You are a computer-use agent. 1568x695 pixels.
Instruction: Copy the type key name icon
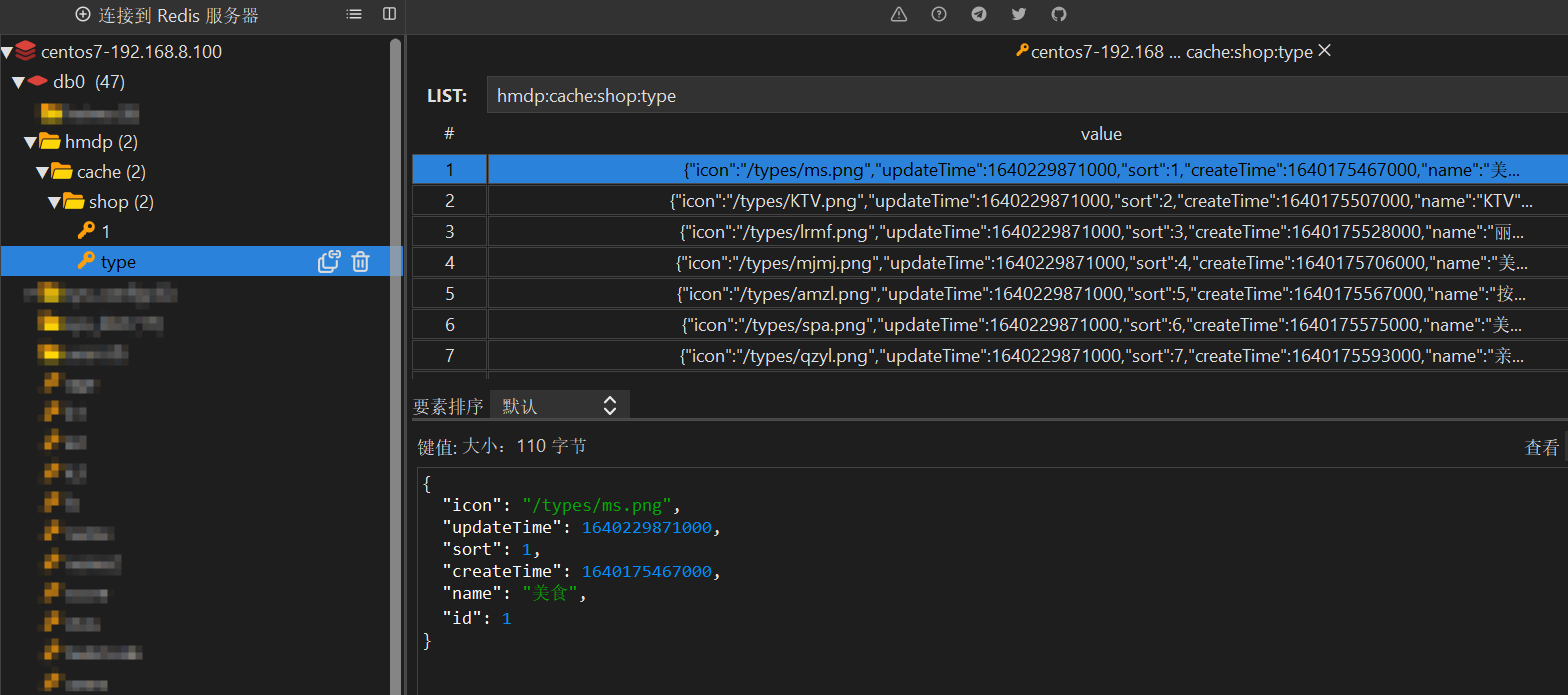click(x=329, y=262)
